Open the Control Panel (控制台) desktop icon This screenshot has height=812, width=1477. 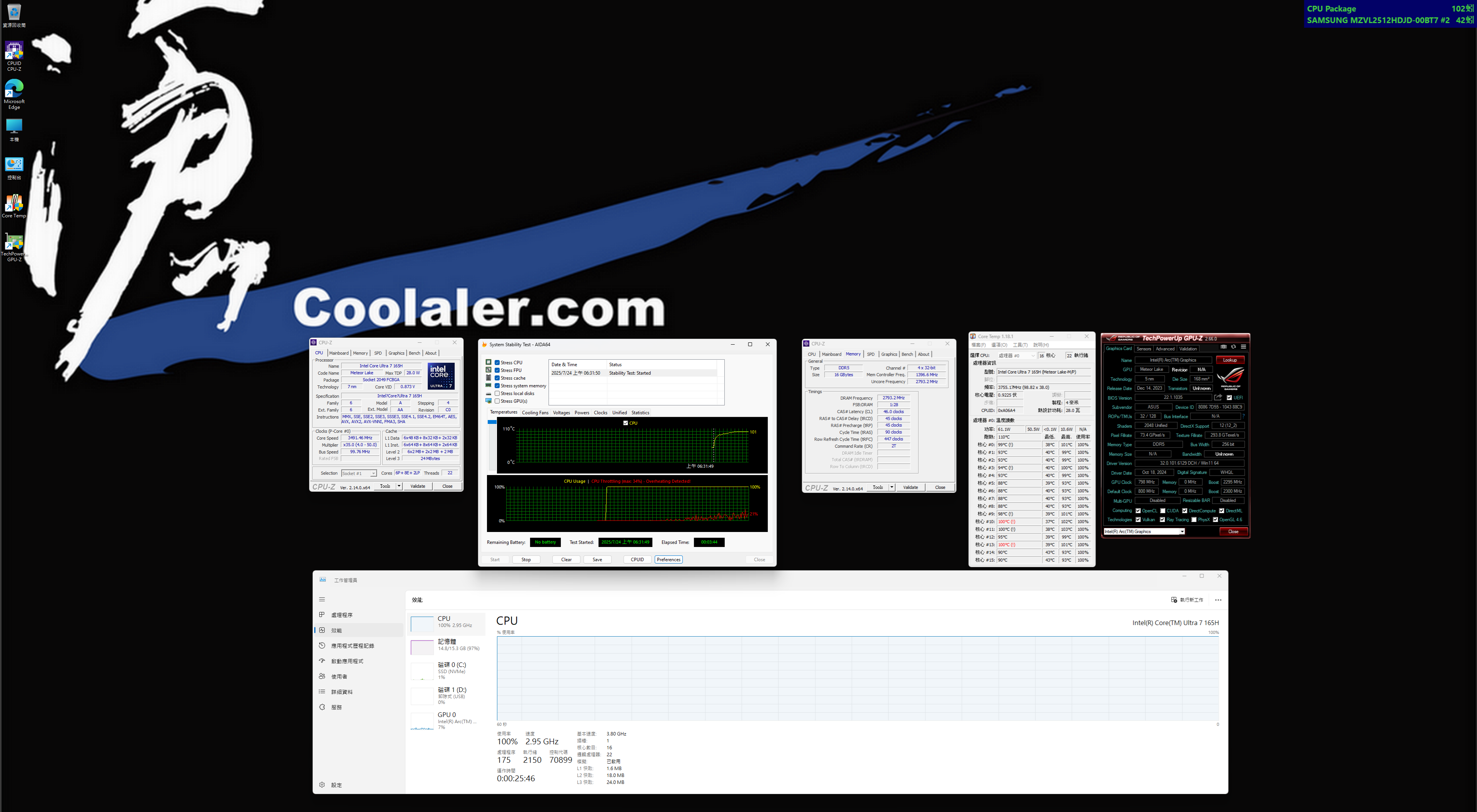(14, 168)
